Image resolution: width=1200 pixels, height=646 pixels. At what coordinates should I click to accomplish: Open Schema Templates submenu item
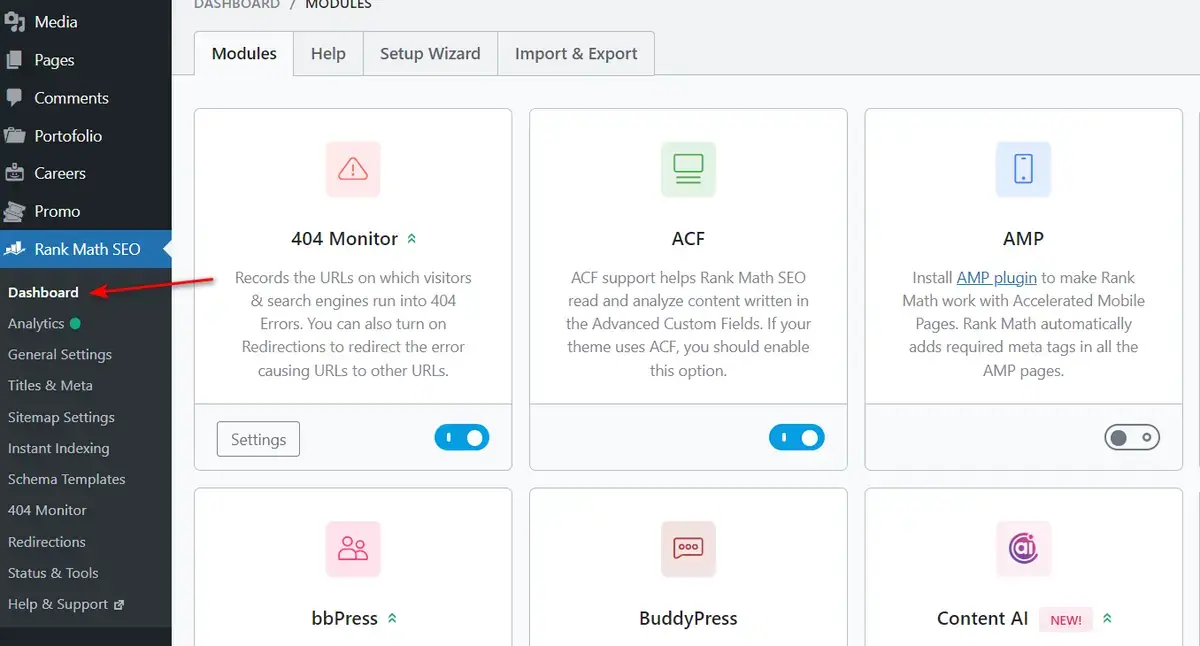pyautogui.click(x=67, y=480)
